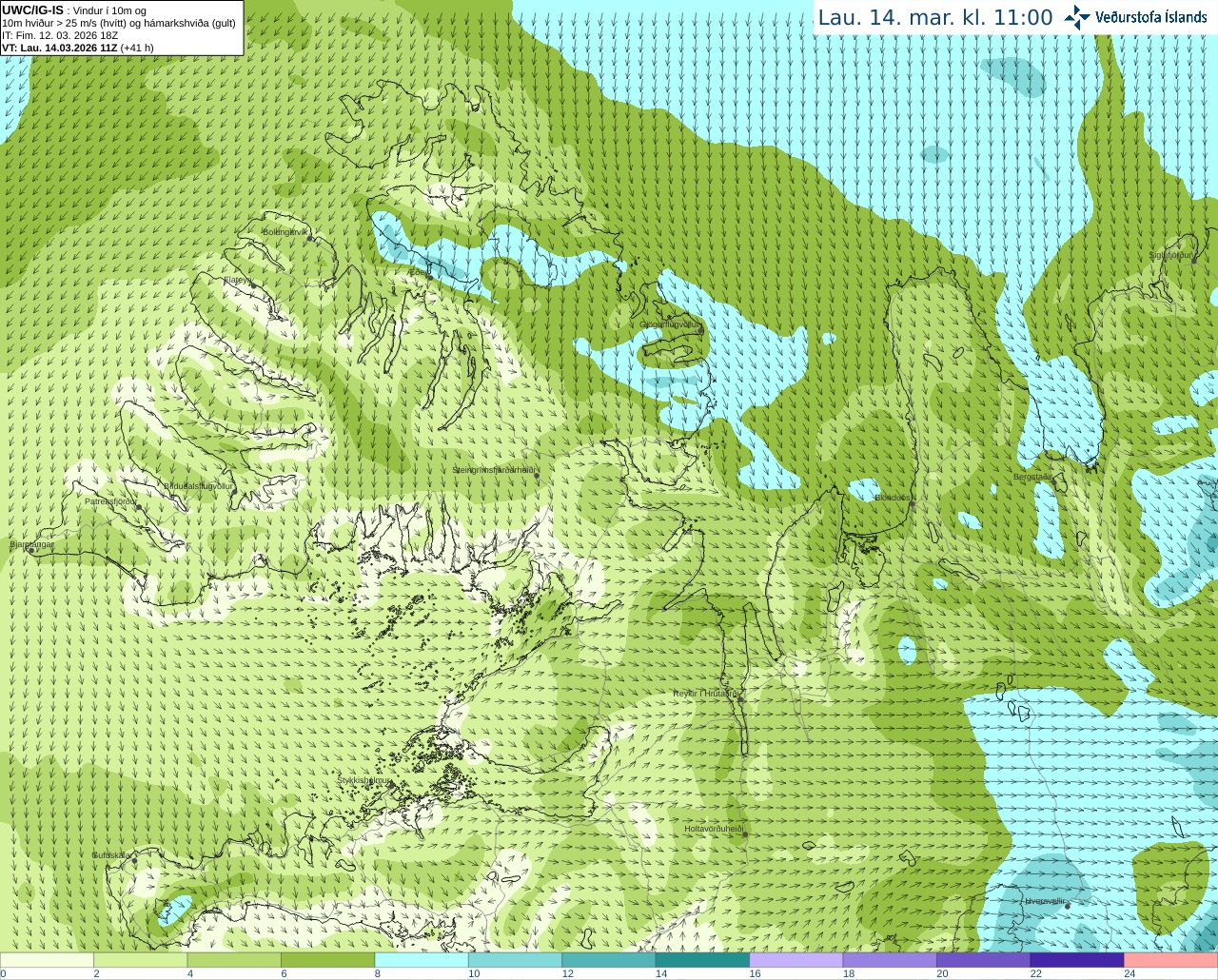This screenshot has width=1218, height=980.
Task: Click the Bjargtangar station label
Action: tap(31, 544)
